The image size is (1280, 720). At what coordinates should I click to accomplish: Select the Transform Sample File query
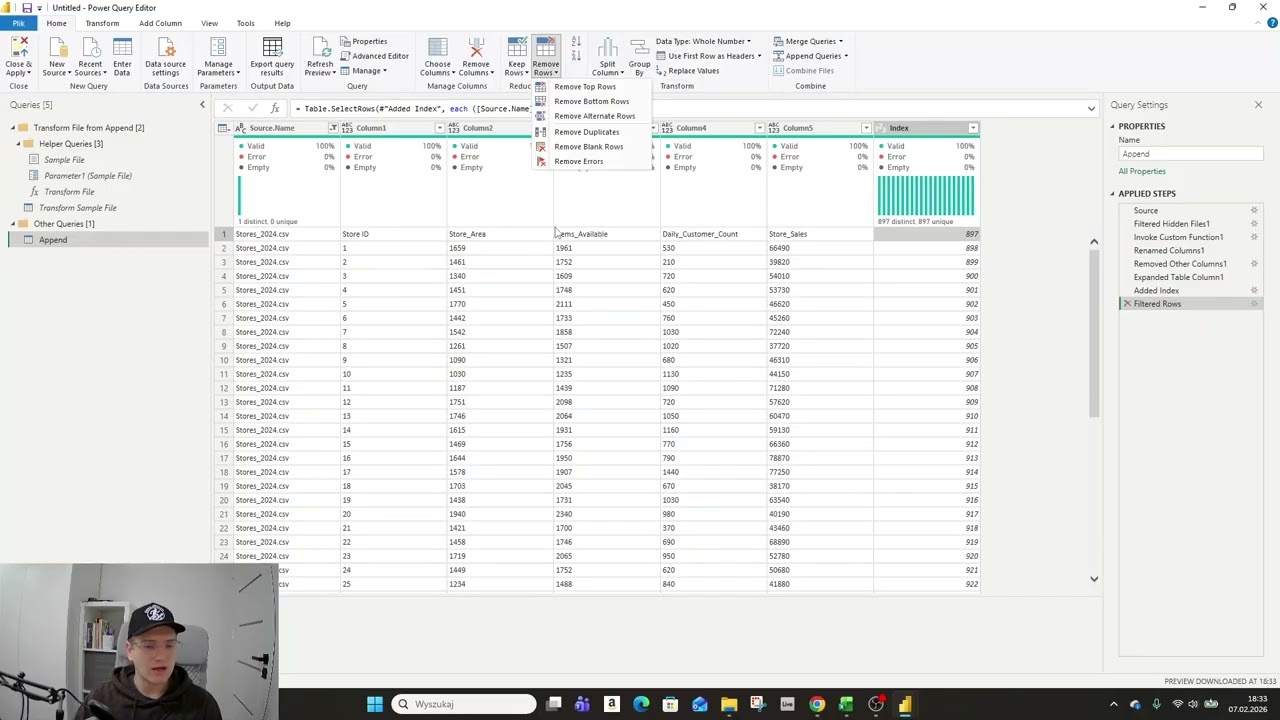(77, 208)
